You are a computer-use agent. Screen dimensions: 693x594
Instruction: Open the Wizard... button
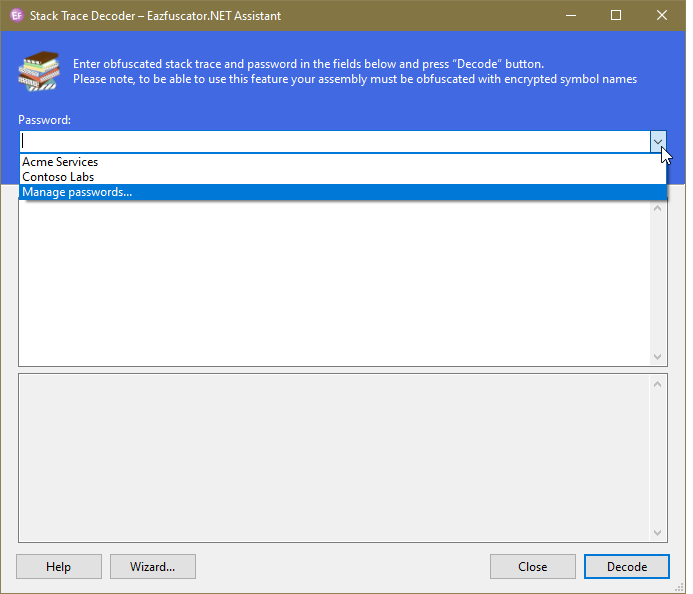[152, 567]
